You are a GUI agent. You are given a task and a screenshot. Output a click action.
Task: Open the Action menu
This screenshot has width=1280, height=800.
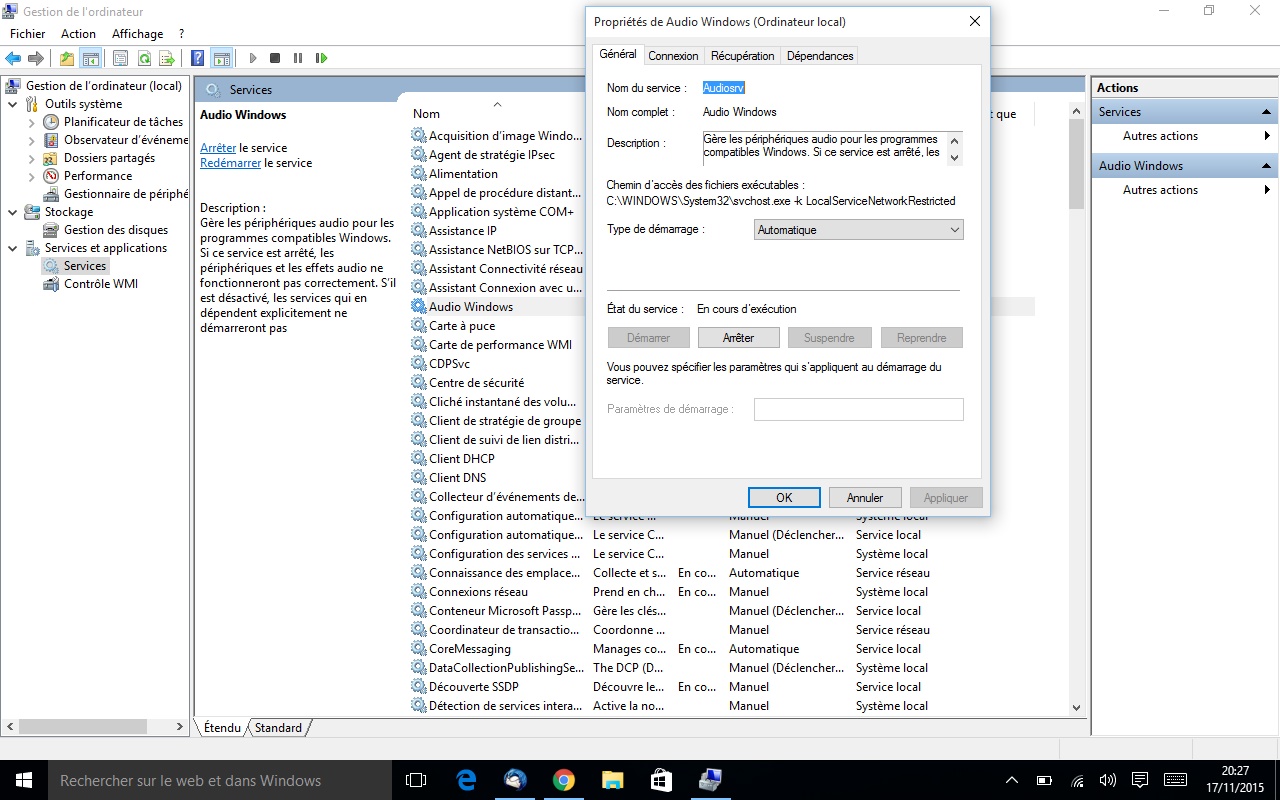pyautogui.click(x=79, y=34)
